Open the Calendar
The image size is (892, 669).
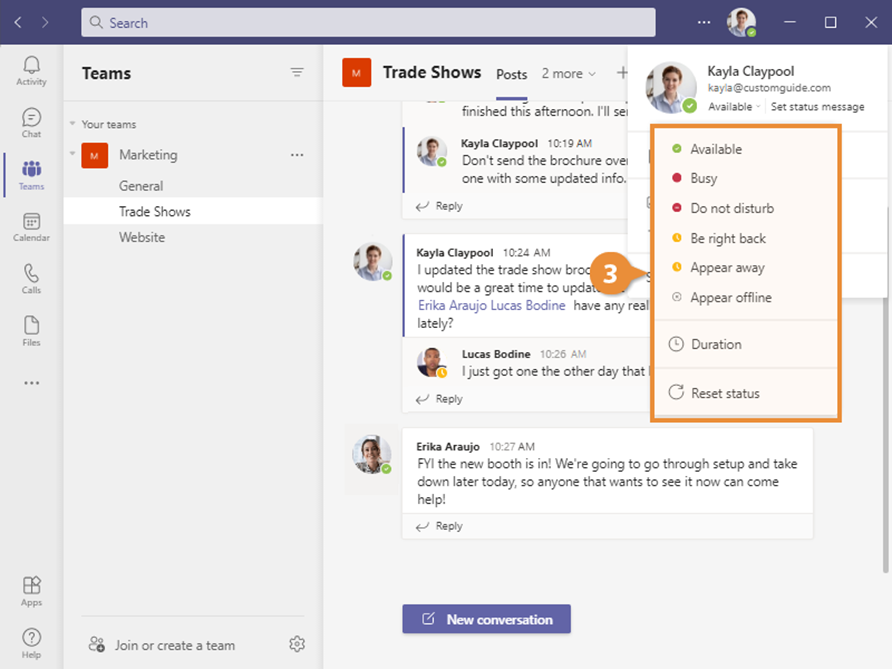31,227
